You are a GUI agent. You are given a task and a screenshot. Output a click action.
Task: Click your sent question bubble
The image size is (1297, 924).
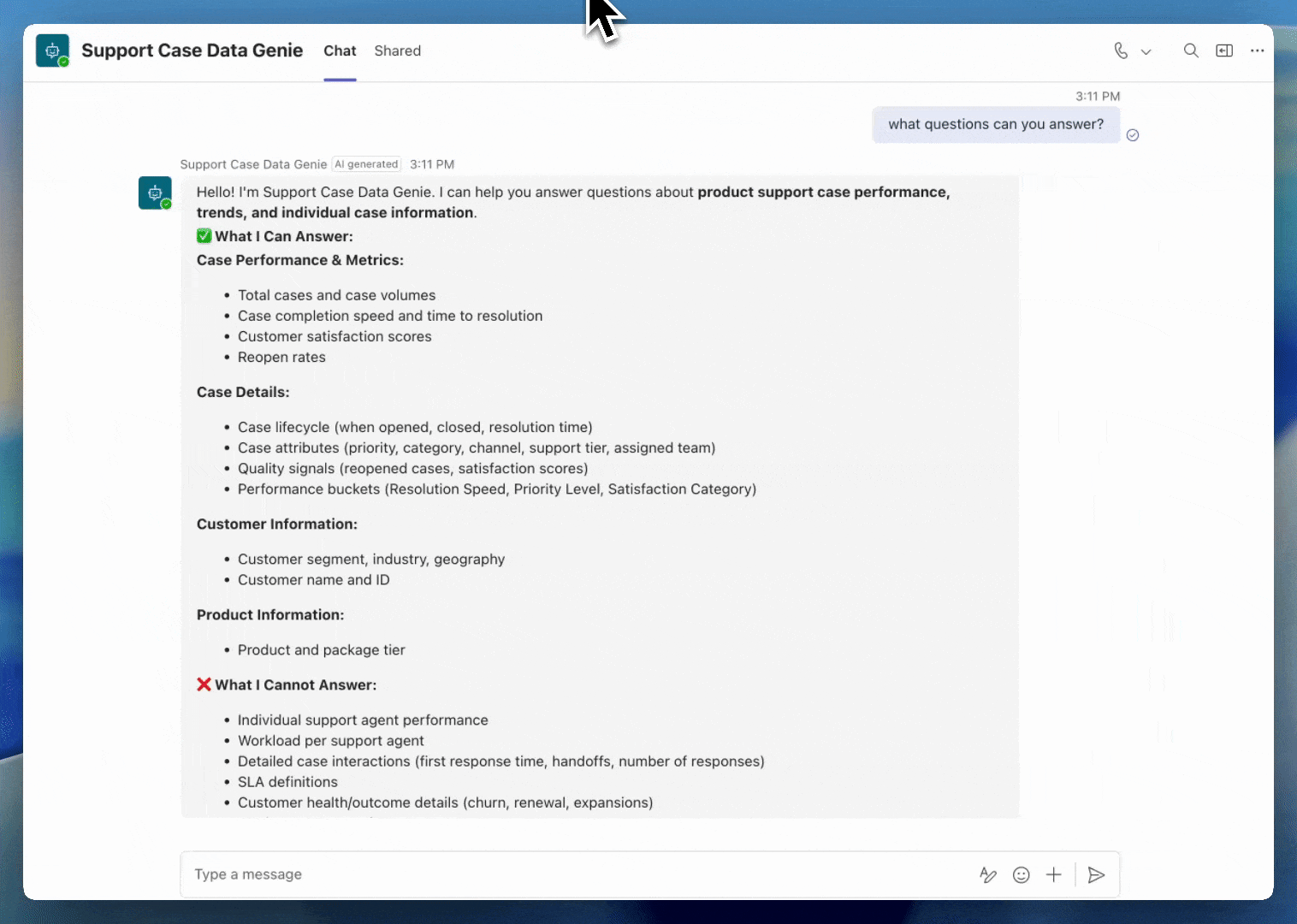(x=995, y=124)
